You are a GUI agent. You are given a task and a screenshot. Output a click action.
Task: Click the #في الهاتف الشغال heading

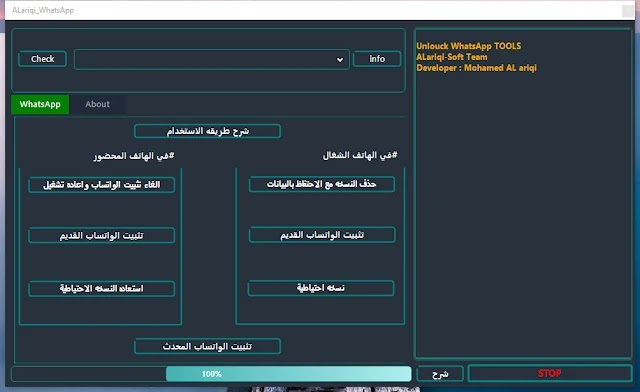pyautogui.click(x=360, y=155)
